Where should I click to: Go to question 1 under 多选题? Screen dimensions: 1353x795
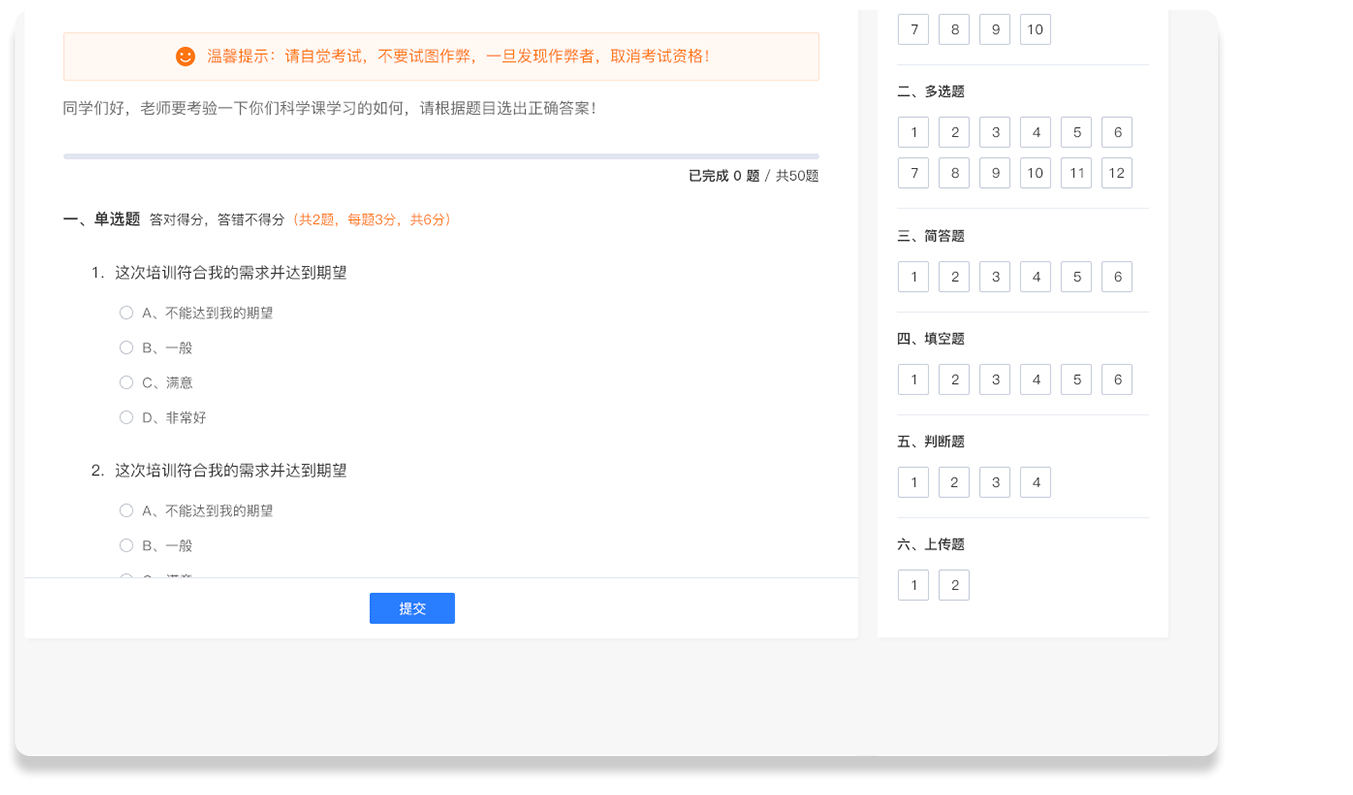tap(913, 132)
